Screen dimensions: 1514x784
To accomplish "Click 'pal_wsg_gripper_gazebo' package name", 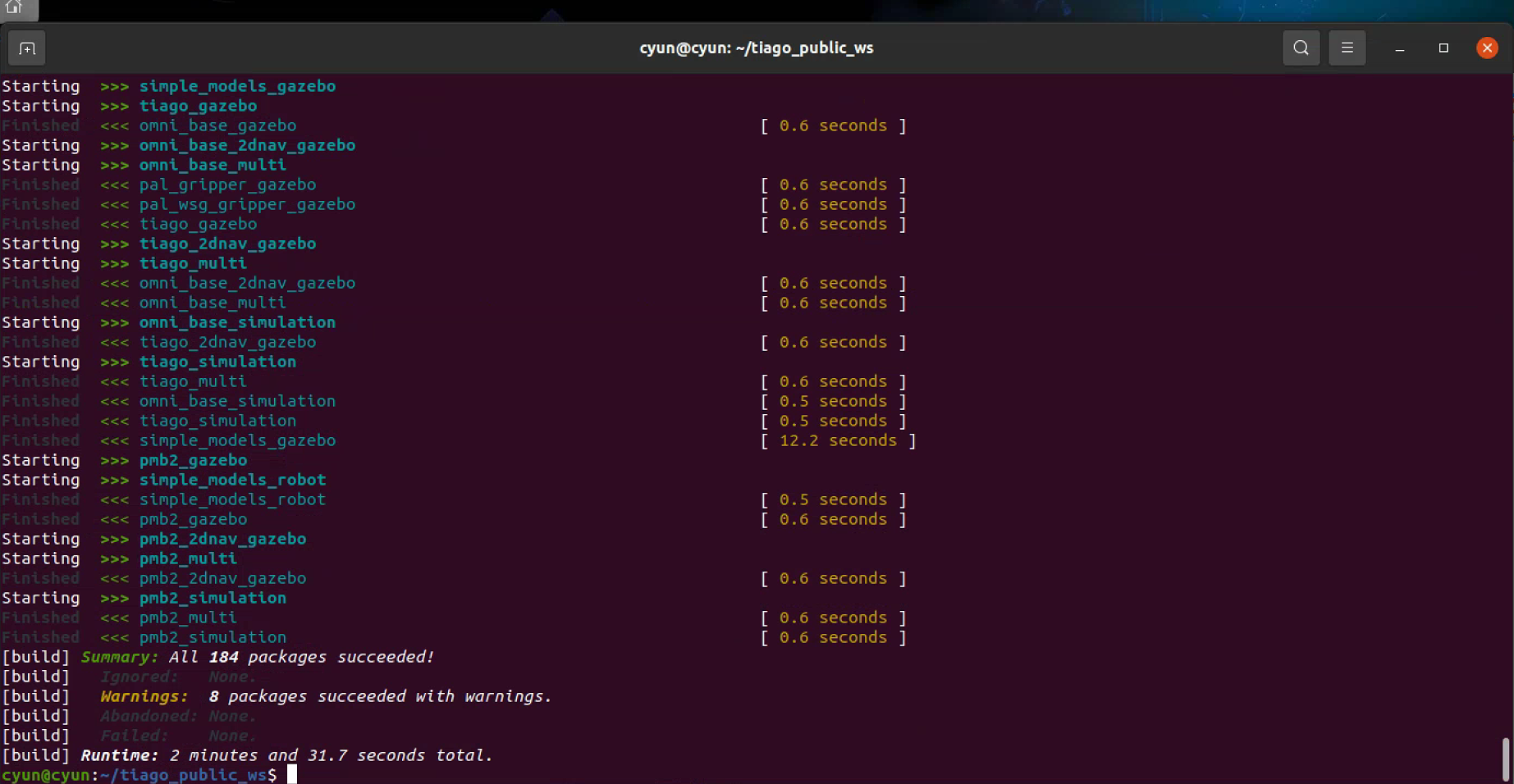I will pyautogui.click(x=247, y=204).
